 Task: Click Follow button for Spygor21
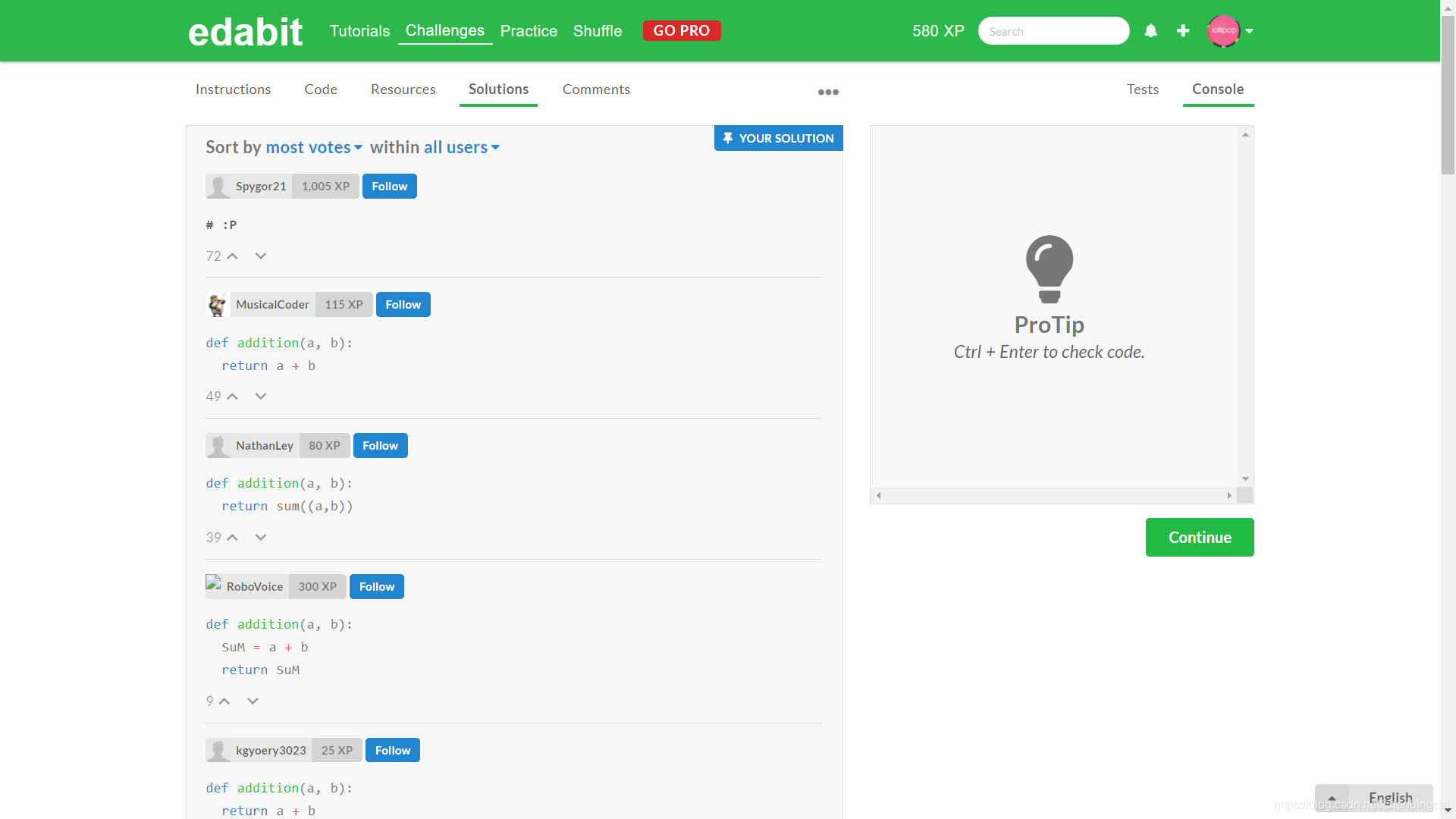coord(389,186)
